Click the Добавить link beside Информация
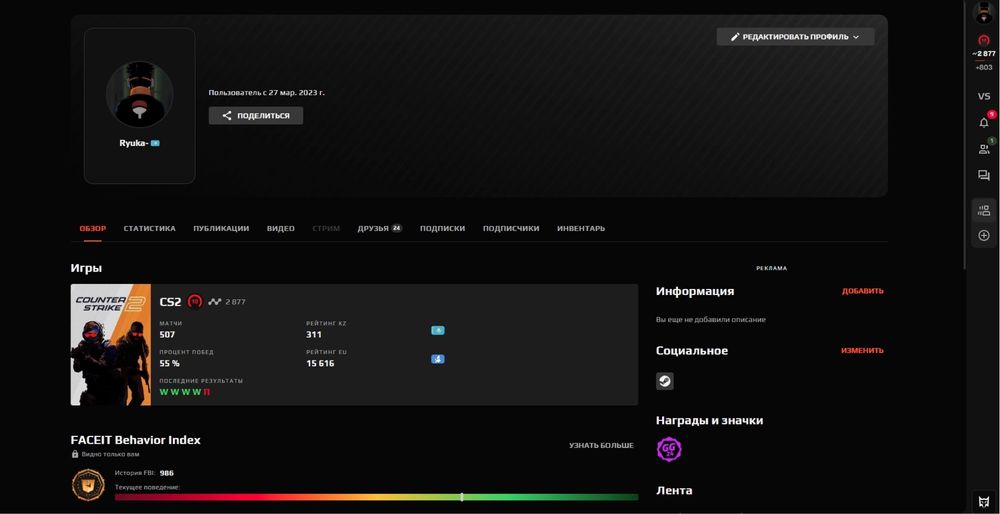This screenshot has width=1000, height=514. [x=863, y=291]
